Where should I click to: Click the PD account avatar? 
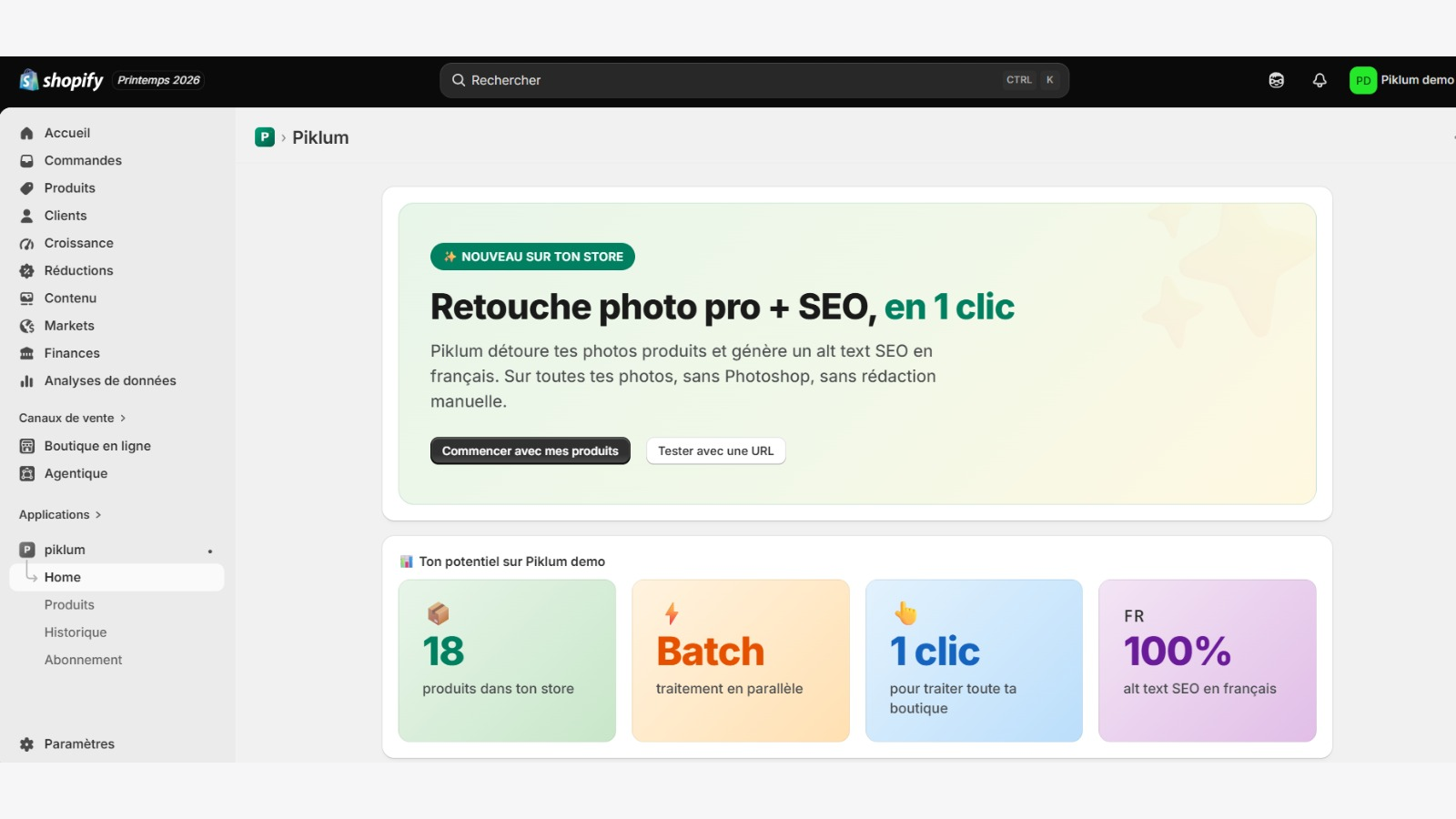coord(1362,80)
